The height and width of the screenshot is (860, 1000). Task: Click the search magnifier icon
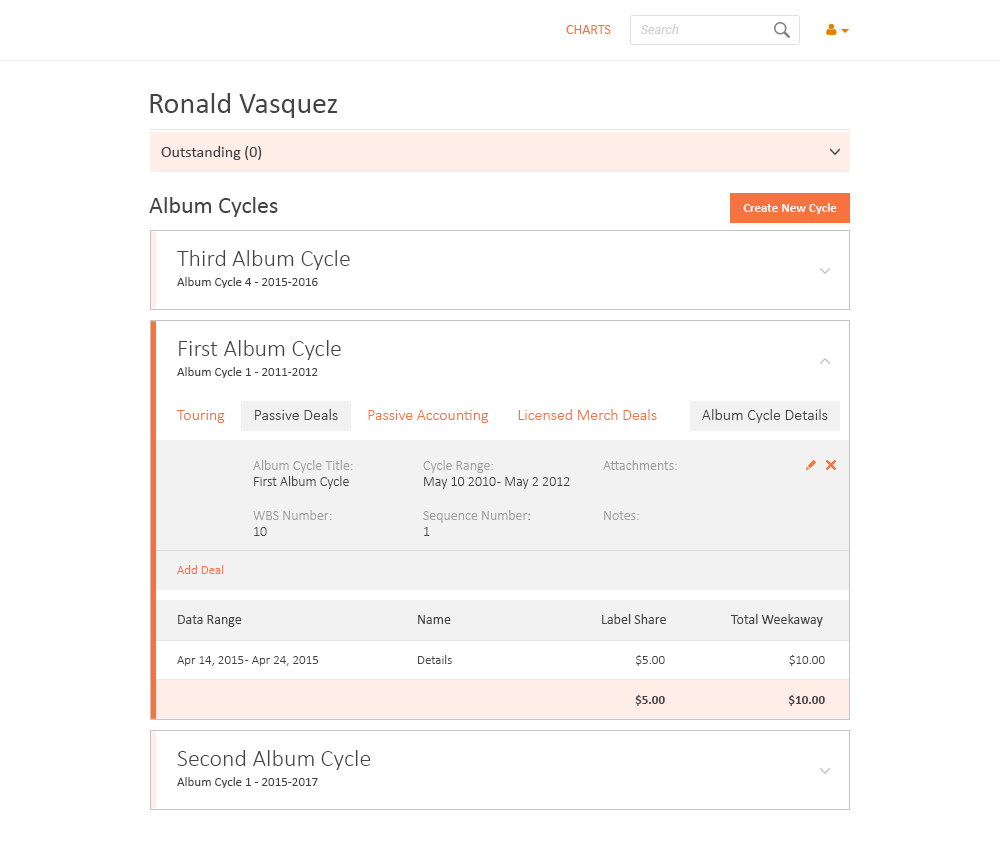(782, 30)
